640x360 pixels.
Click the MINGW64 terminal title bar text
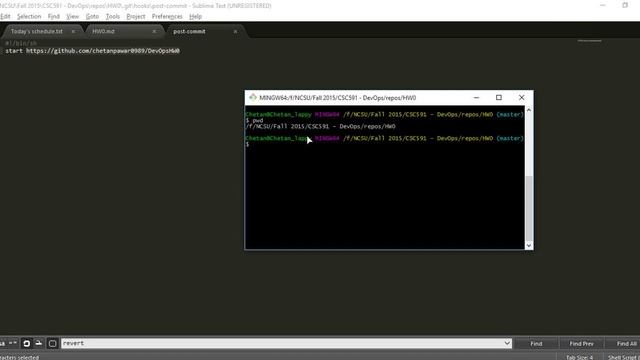(338, 98)
